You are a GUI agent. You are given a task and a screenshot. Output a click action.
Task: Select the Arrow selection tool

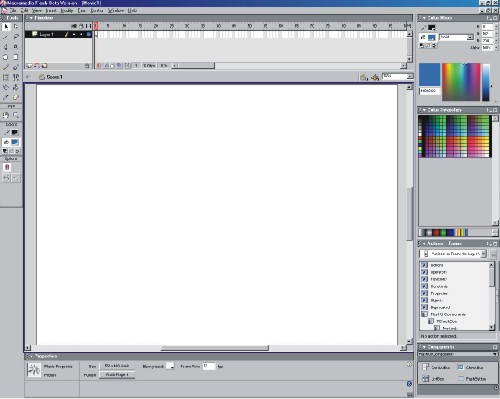point(6,27)
